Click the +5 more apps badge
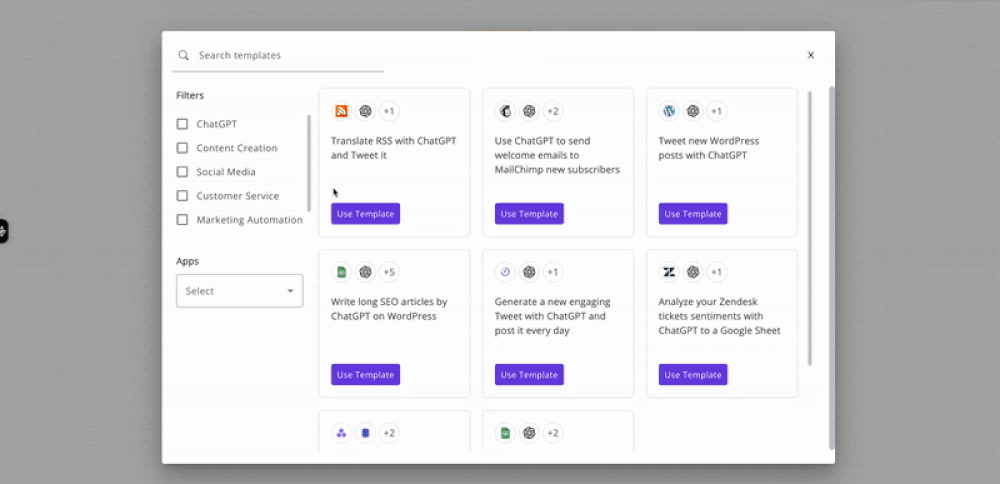This screenshot has height=484, width=1000. pyautogui.click(x=389, y=272)
